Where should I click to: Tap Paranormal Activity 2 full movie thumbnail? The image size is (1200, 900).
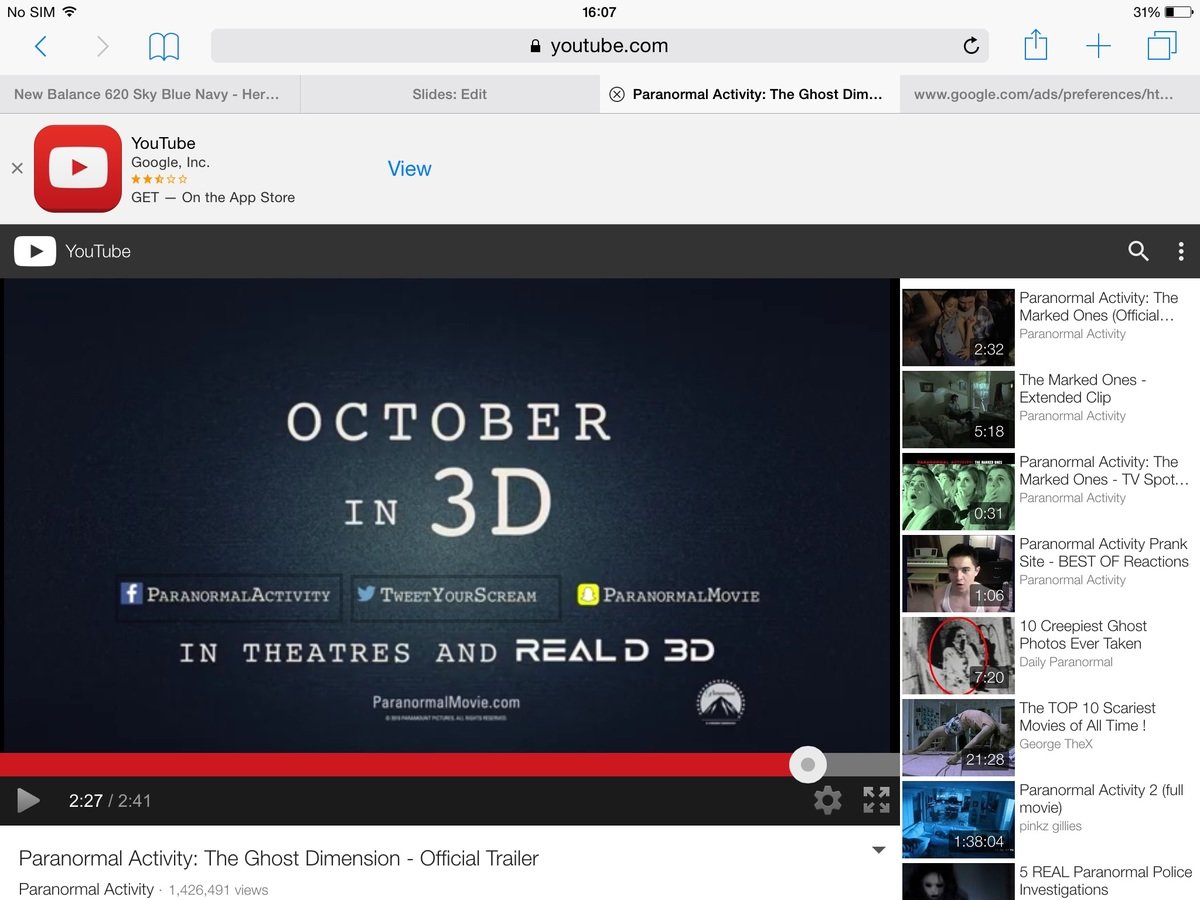(x=958, y=819)
